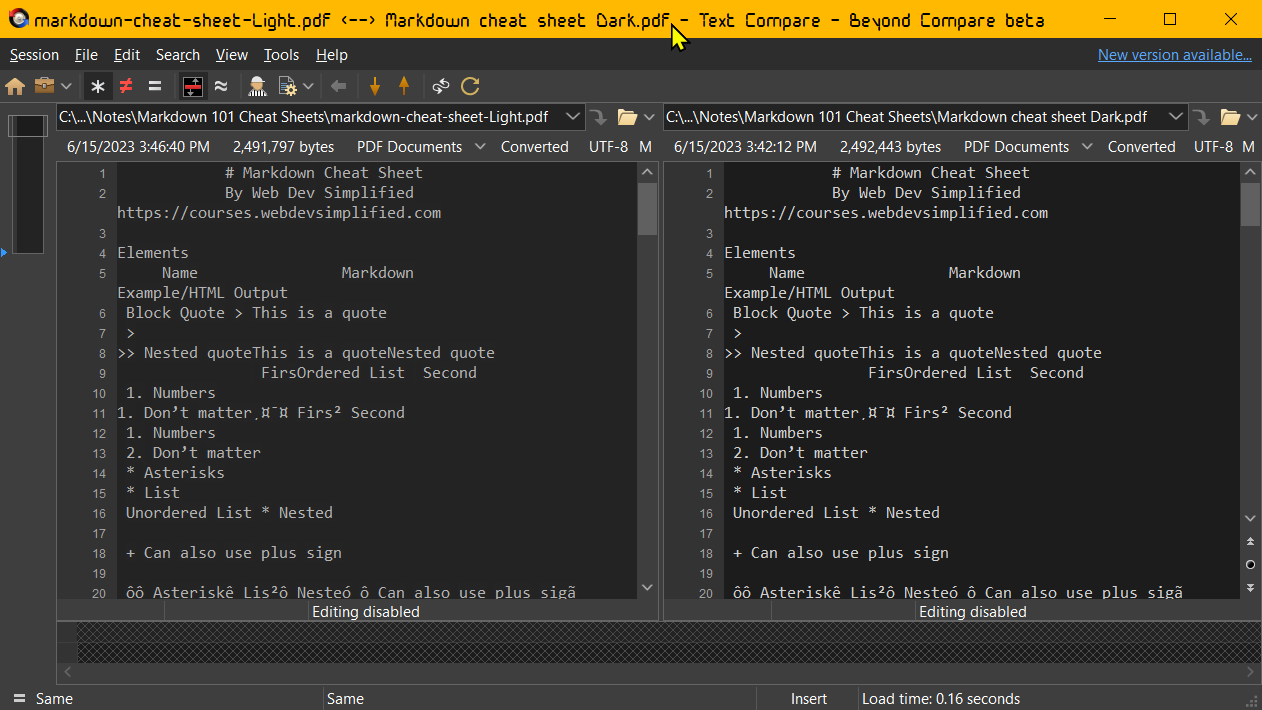Click the New version available link
Viewport: 1262px width, 710px height.
click(1175, 55)
